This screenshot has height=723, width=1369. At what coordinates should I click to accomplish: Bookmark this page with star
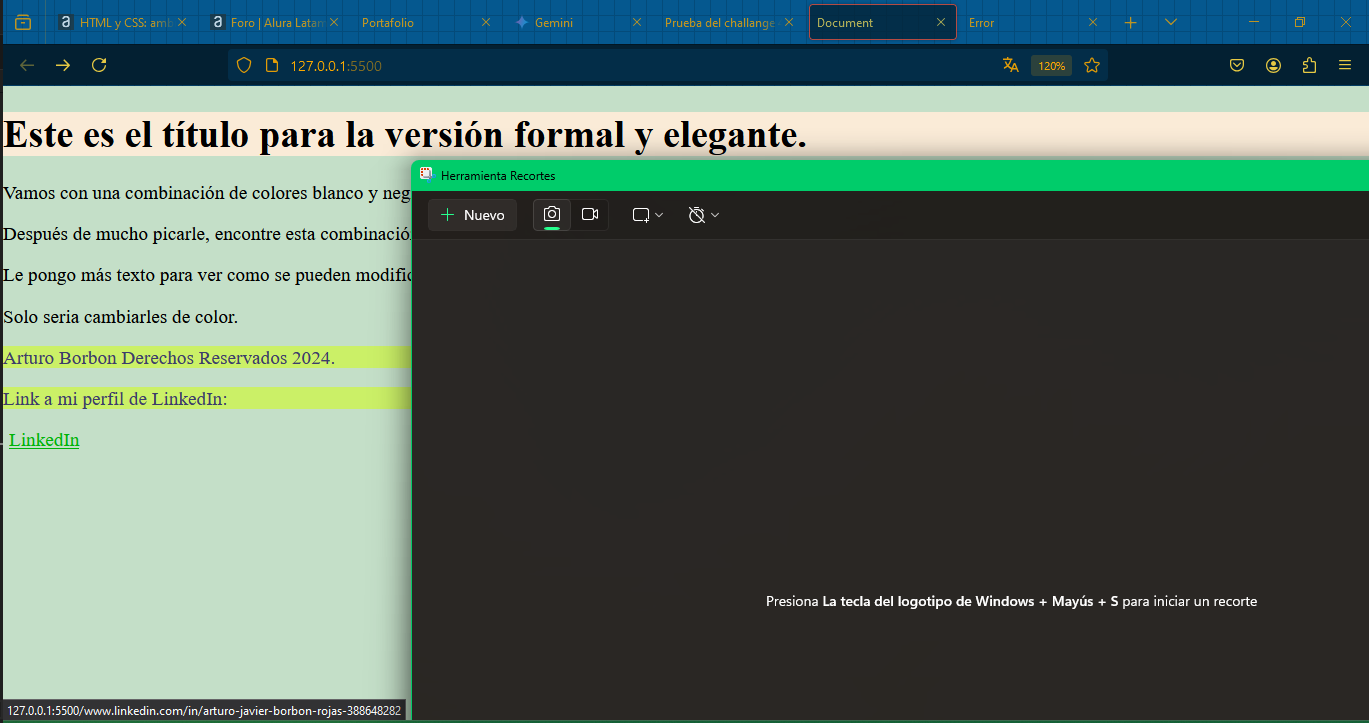coord(1092,66)
